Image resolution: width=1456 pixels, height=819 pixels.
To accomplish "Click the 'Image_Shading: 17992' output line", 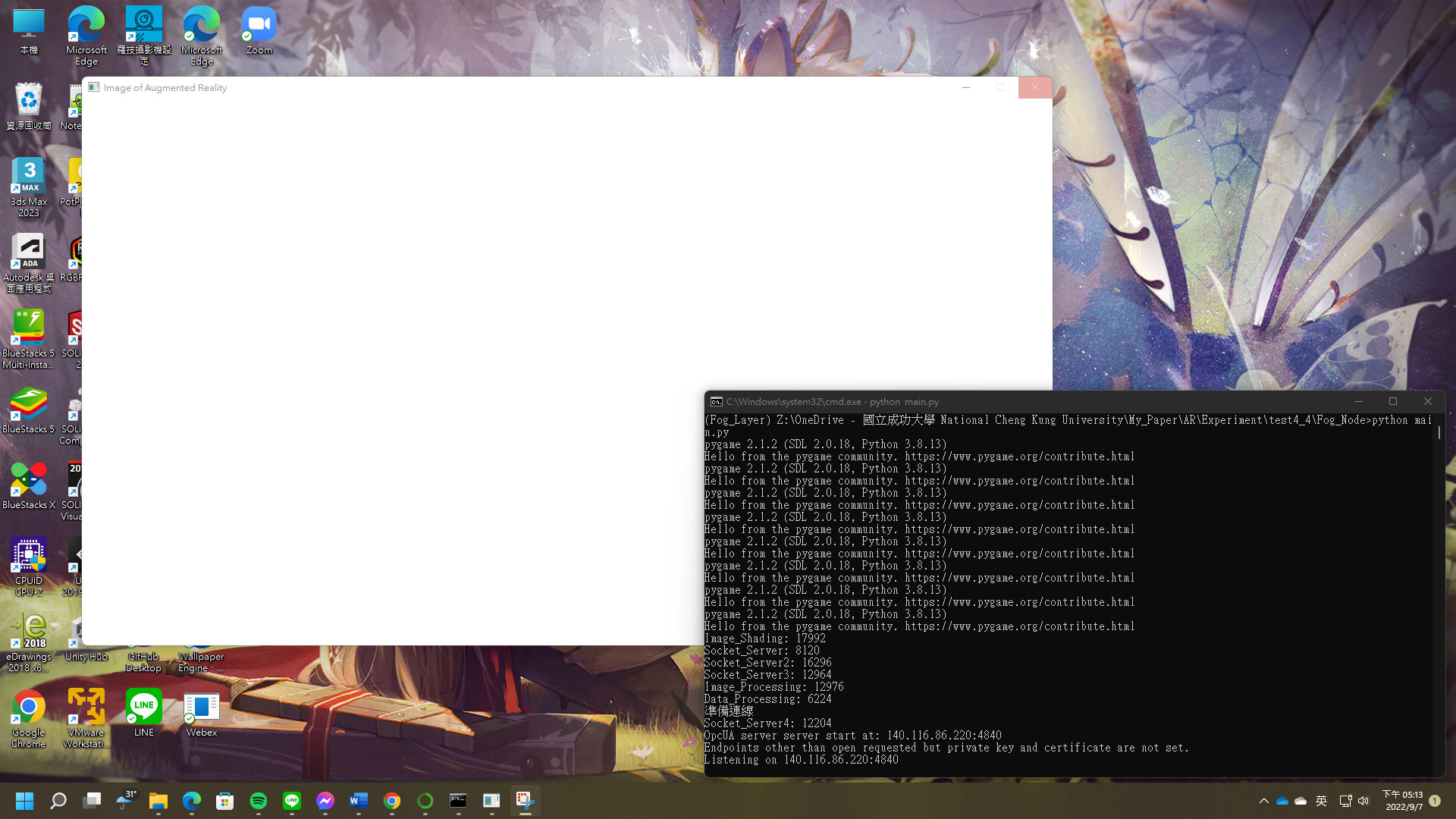I will (765, 639).
